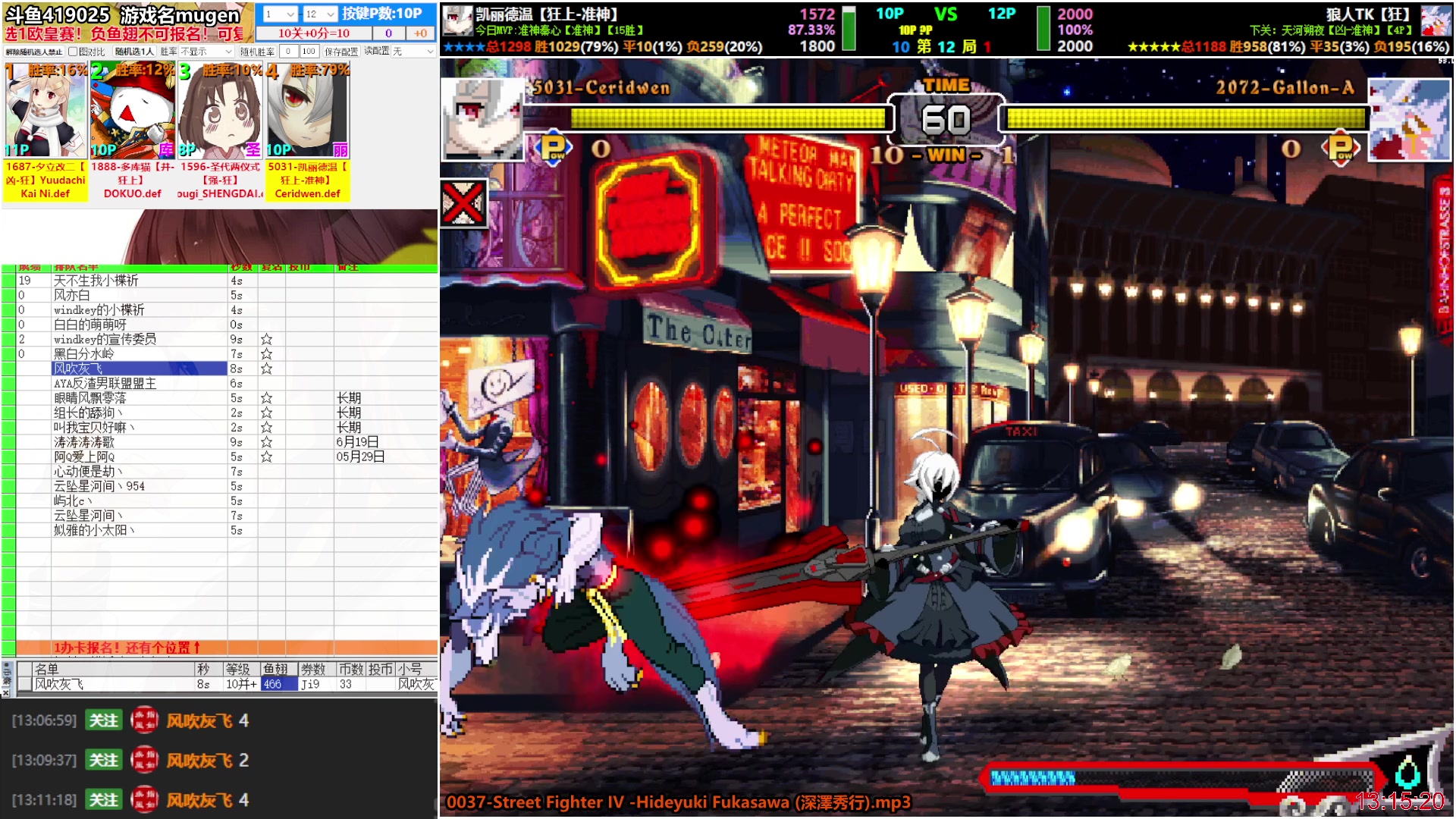Click the 投币 column header
1456x819 pixels.
pyautogui.click(x=381, y=669)
